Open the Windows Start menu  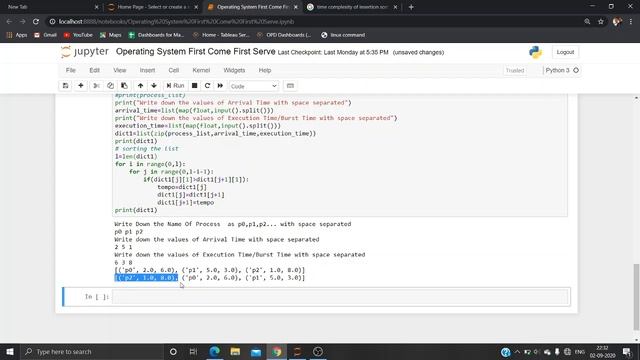click(x=10, y=351)
